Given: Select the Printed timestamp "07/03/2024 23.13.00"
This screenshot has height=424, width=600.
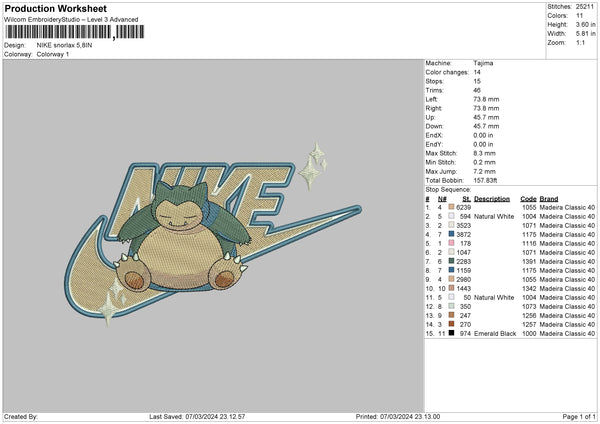Looking at the screenshot, I should point(410,416).
